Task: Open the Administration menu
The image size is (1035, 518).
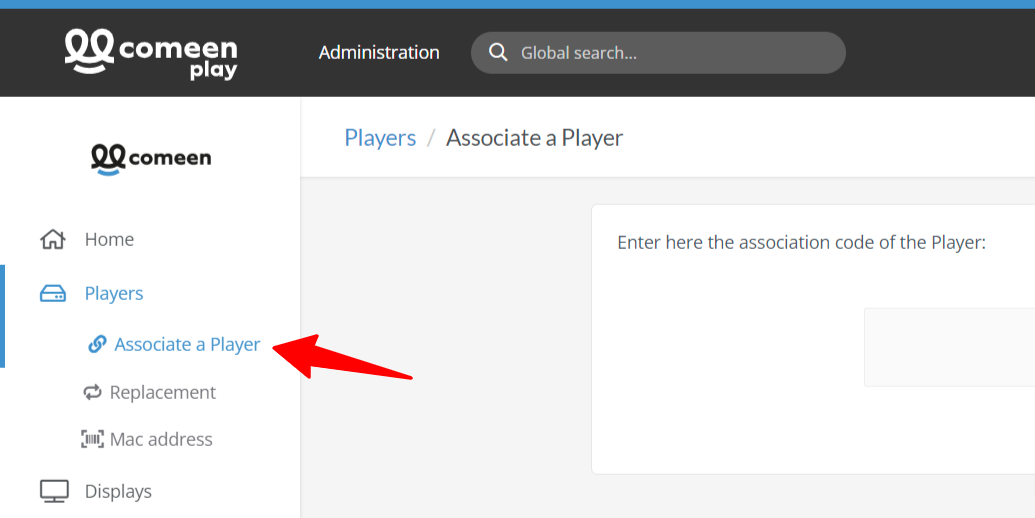Action: click(379, 53)
